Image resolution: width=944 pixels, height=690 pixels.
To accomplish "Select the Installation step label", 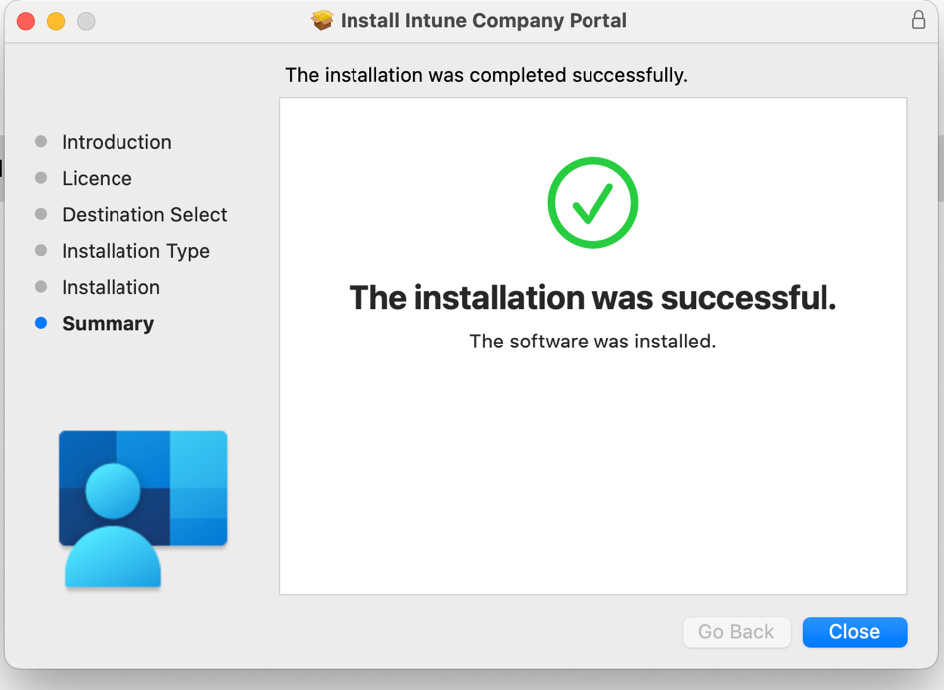I will pos(111,287).
